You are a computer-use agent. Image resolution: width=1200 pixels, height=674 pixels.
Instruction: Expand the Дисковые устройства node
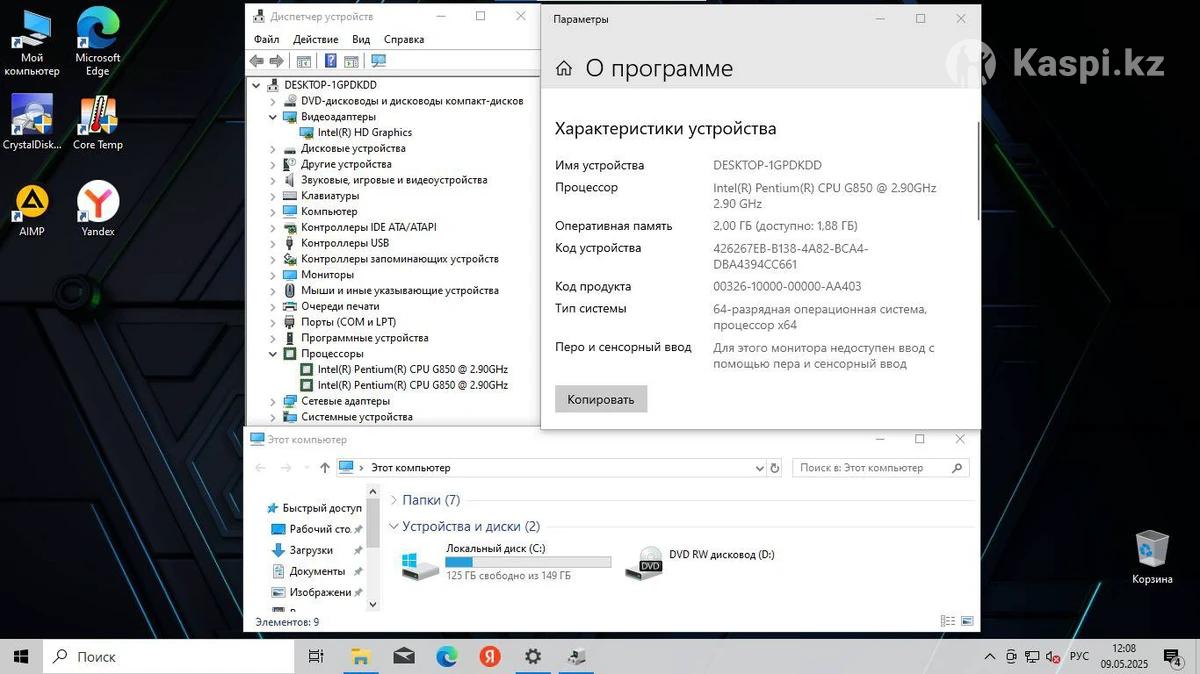273,148
